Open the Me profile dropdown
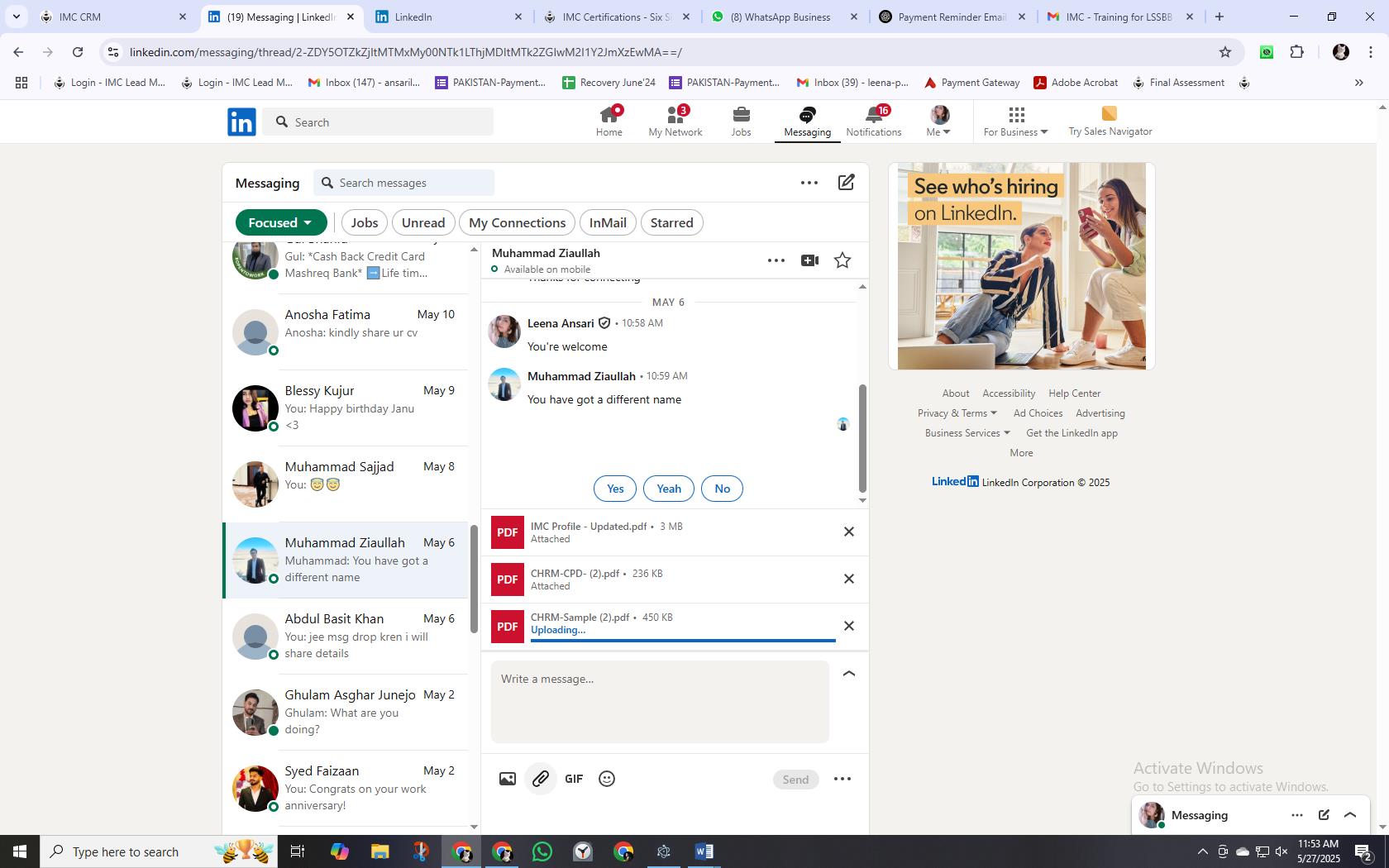1389x868 pixels. 939,121
